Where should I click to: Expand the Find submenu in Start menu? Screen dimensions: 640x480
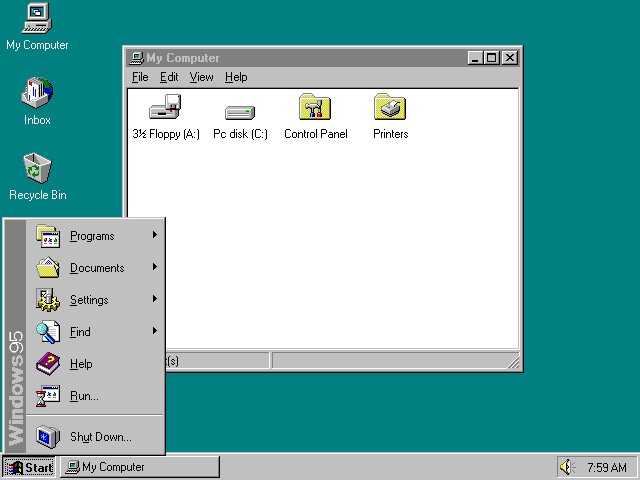(80, 332)
